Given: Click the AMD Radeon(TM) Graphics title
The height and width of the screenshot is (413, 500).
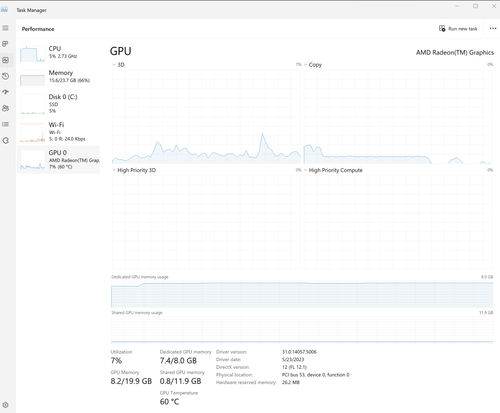Looking at the screenshot, I should [x=455, y=53].
